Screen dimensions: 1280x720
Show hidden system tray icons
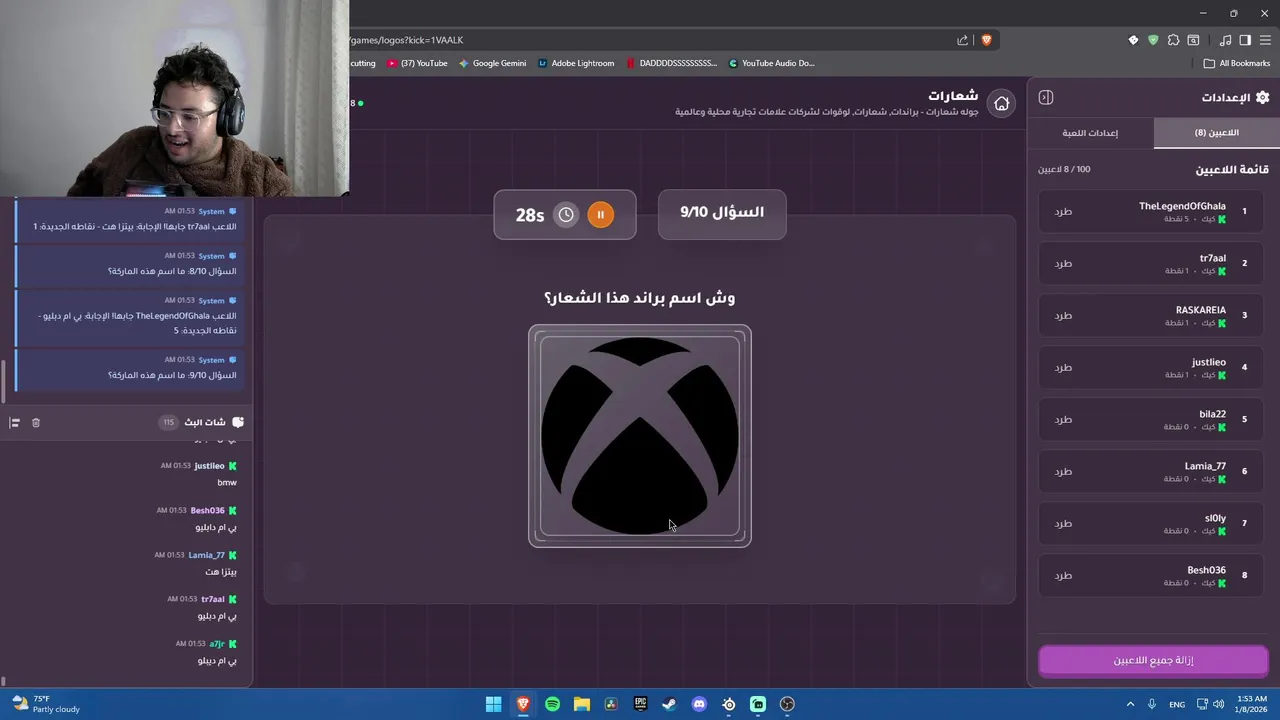coord(1130,704)
